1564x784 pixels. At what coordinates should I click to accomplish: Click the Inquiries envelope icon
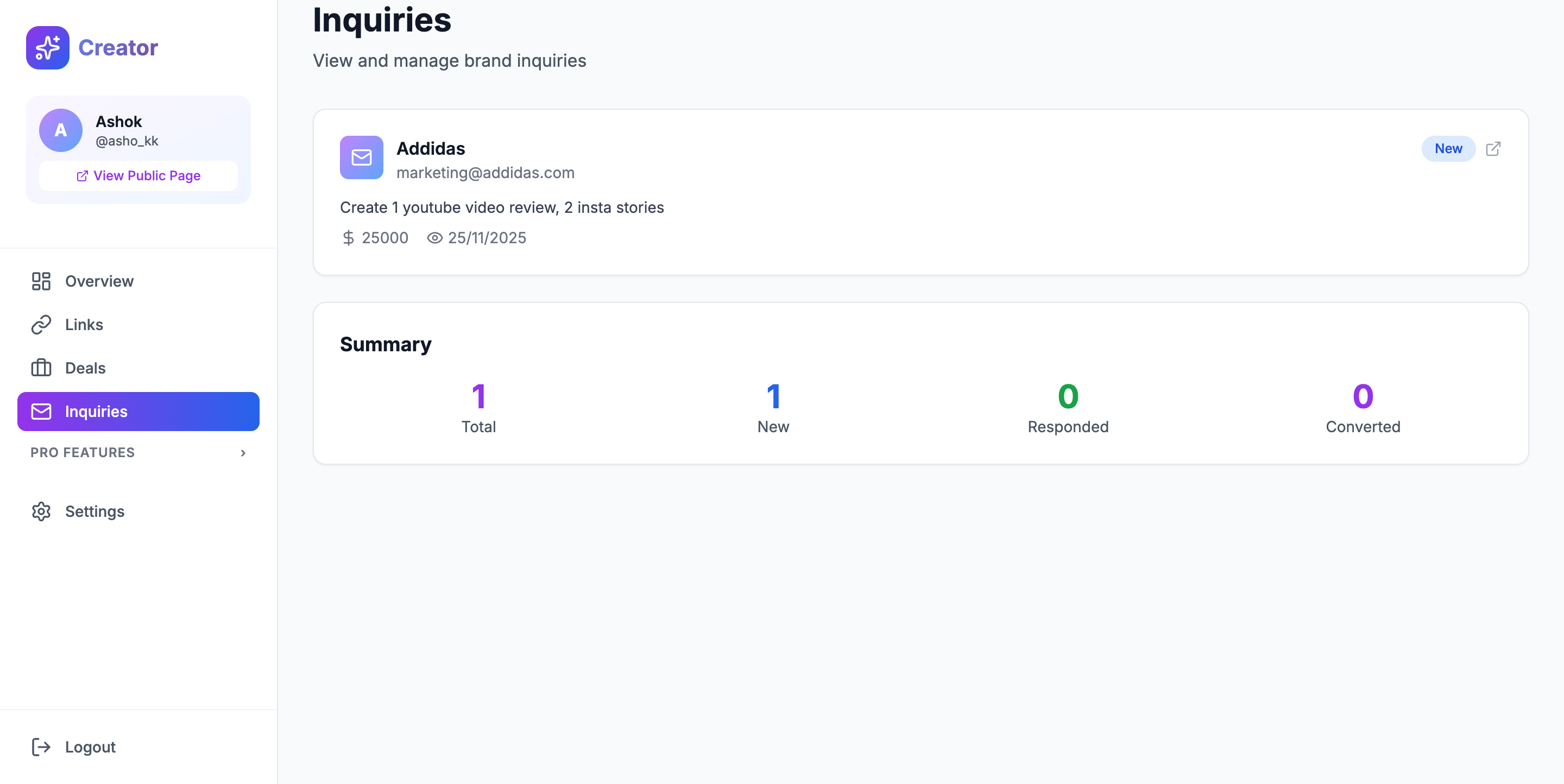pyautogui.click(x=41, y=412)
